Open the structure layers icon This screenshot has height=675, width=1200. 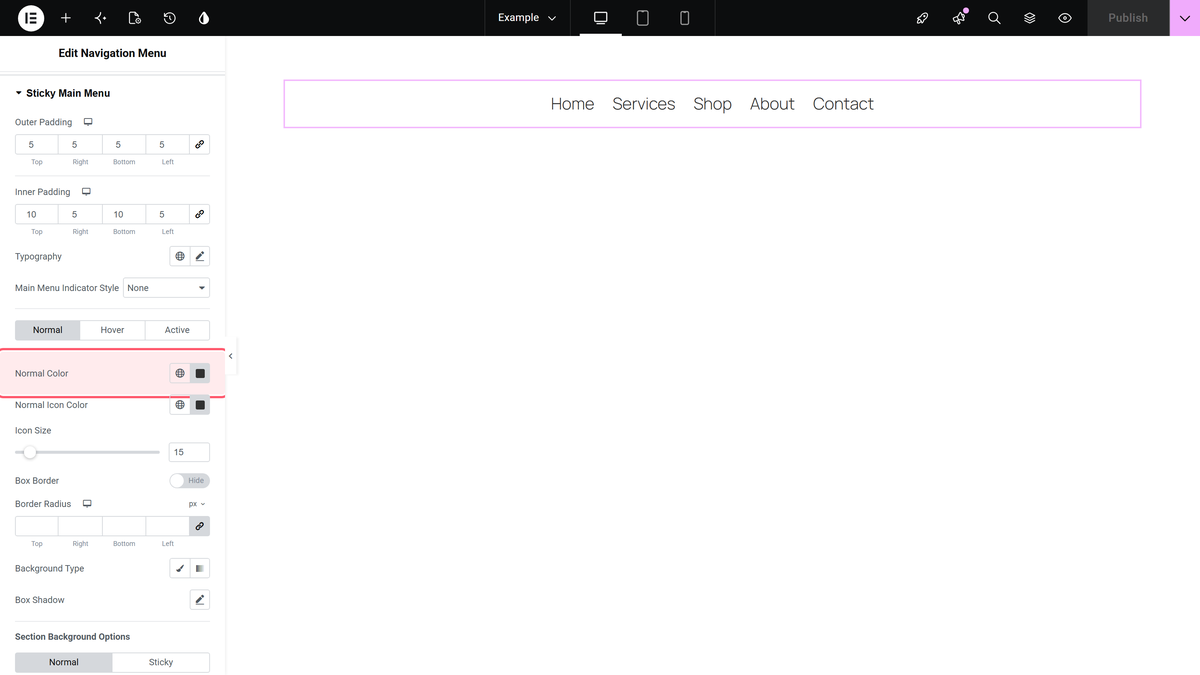(x=1029, y=18)
